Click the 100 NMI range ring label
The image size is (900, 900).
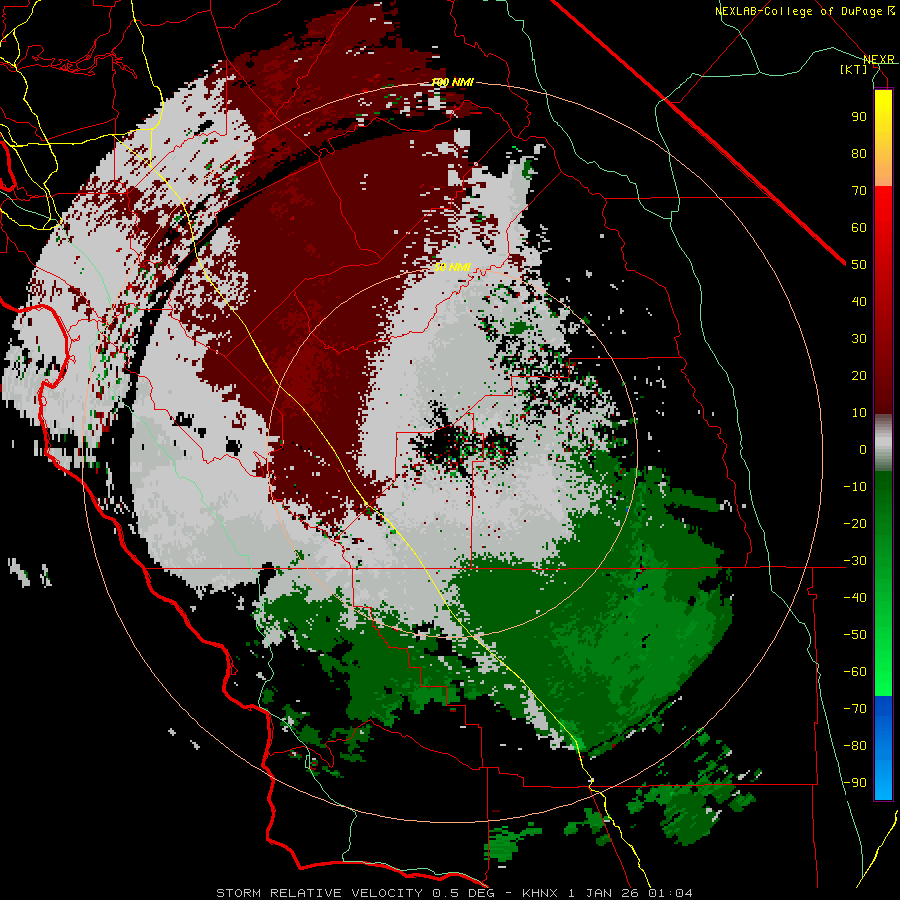(x=452, y=83)
